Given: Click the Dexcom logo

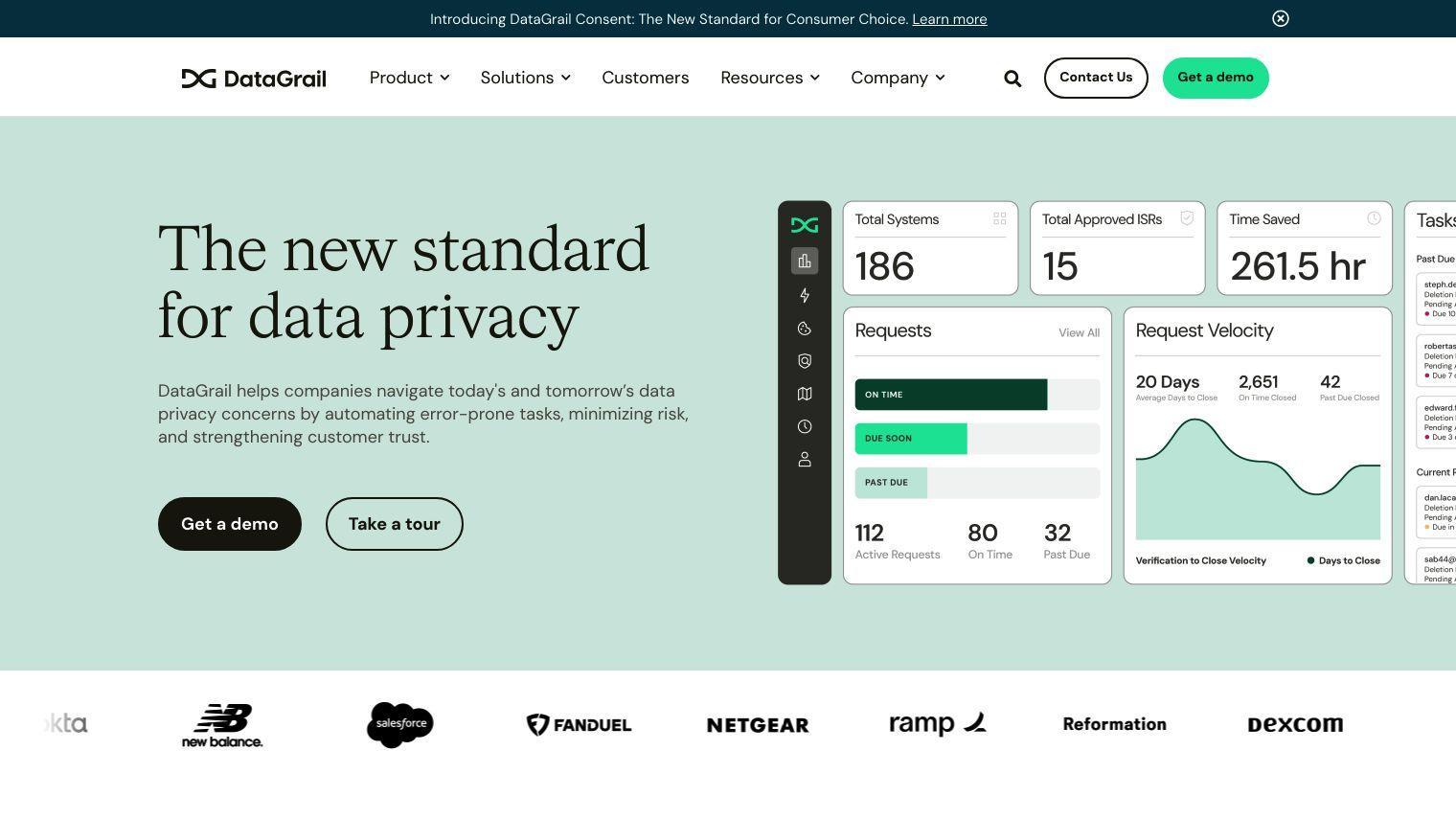Looking at the screenshot, I should pyautogui.click(x=1295, y=725).
